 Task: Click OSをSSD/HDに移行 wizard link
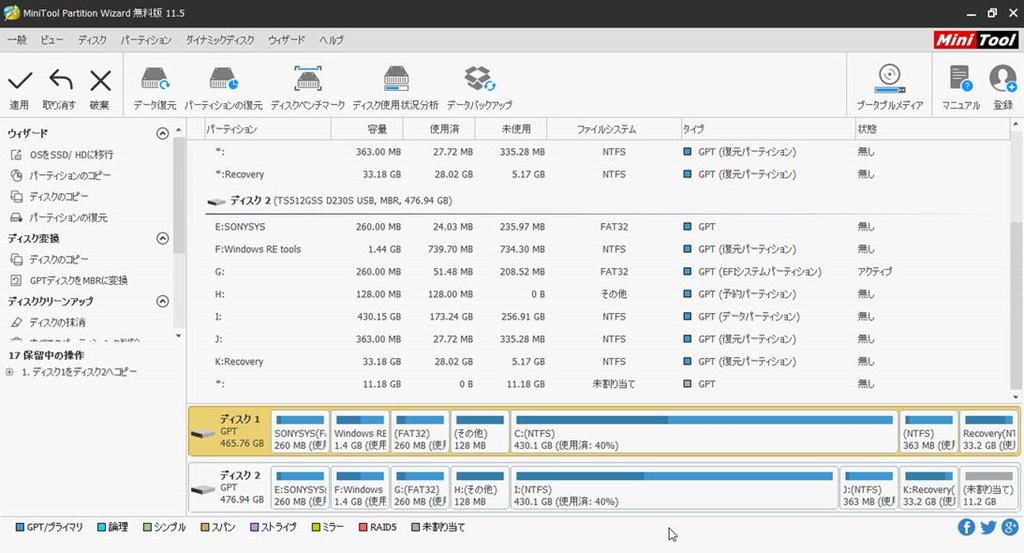pyautogui.click(x=70, y=155)
